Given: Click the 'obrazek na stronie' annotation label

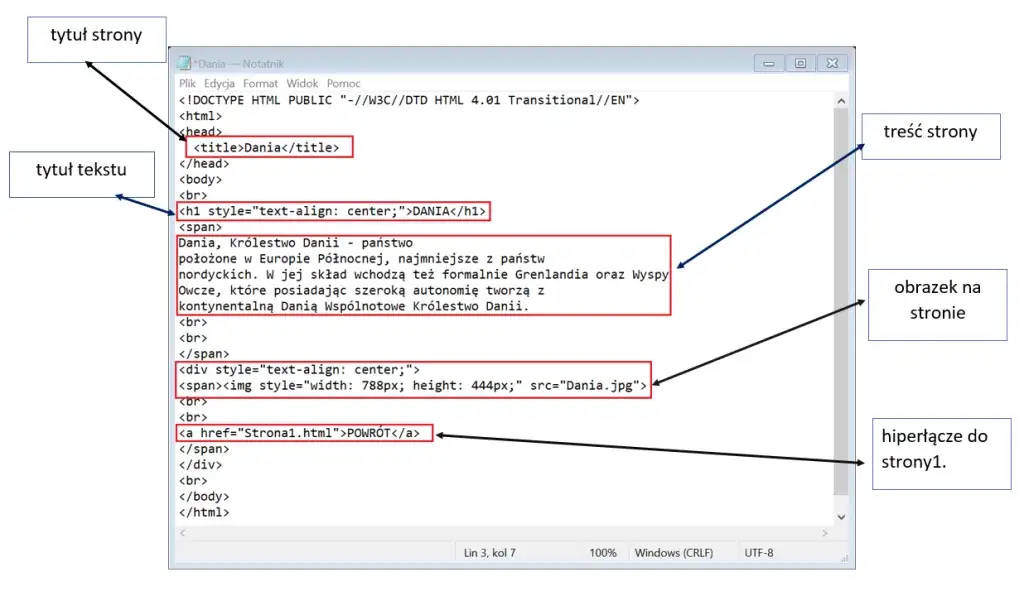Looking at the screenshot, I should coord(937,305).
